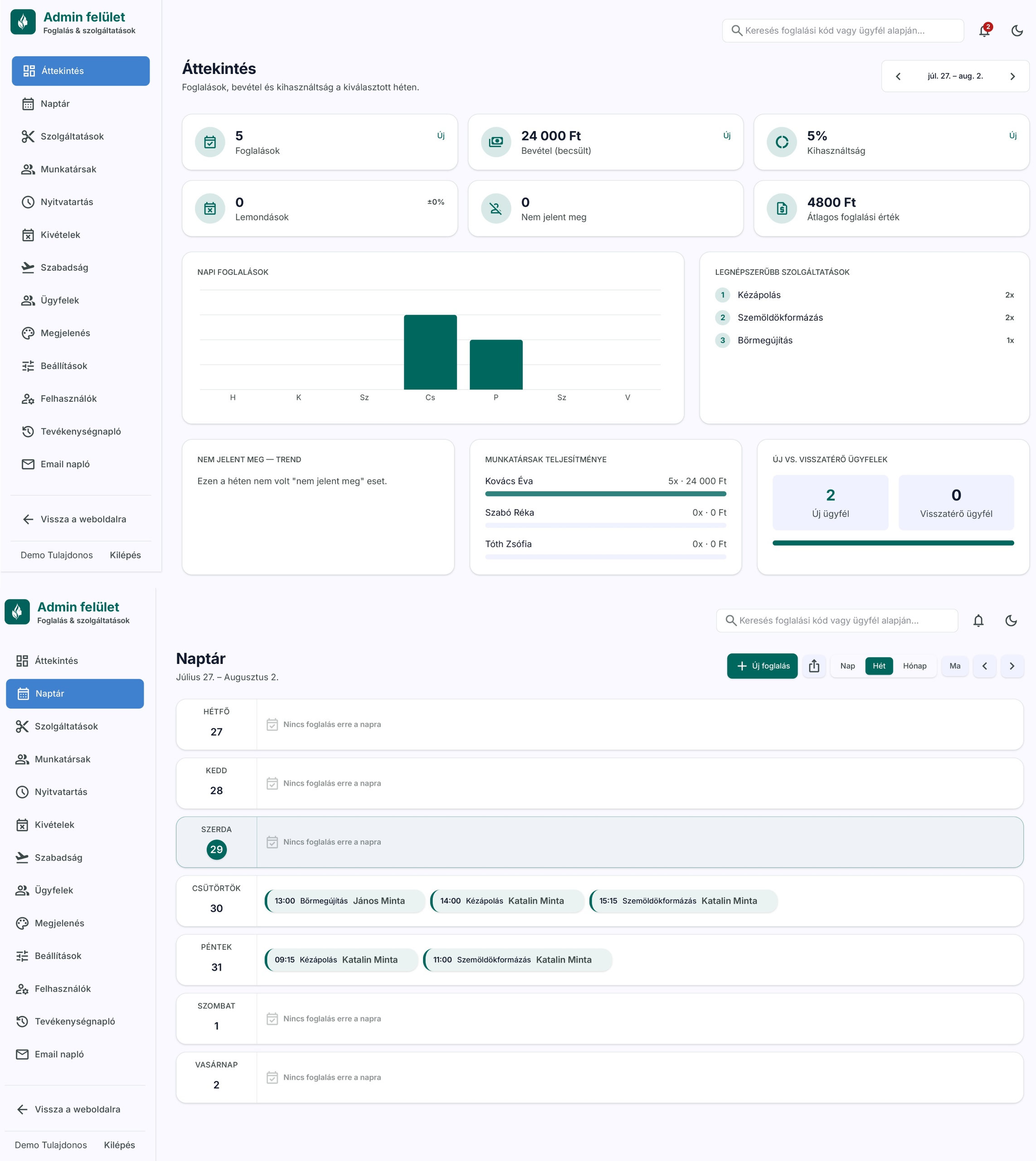Open 11:00 Szemöldökformázás Katalin Minta booking
The width and height of the screenshot is (1036, 1161).
pos(518,960)
